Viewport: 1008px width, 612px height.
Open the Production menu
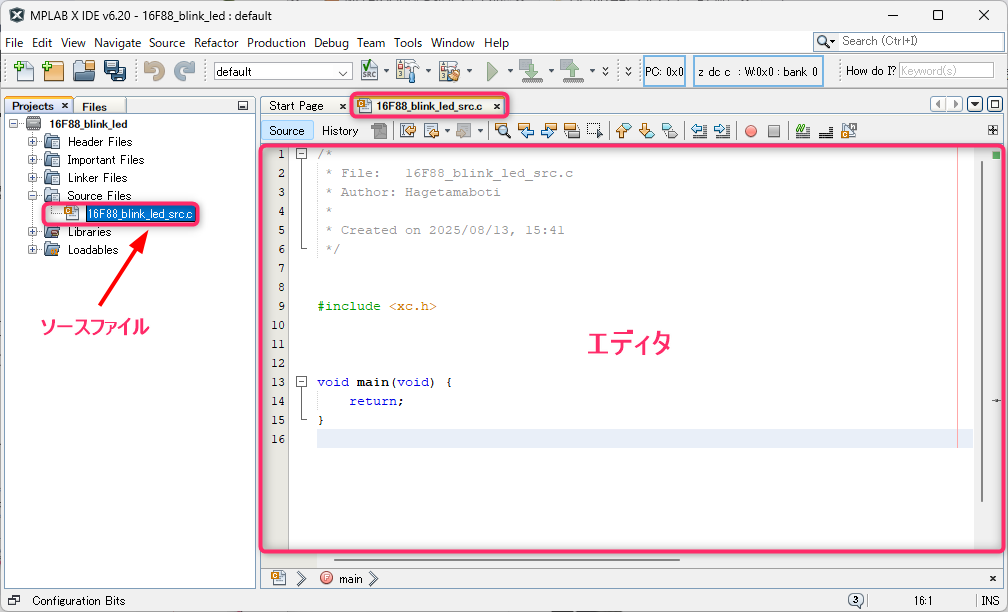[276, 43]
